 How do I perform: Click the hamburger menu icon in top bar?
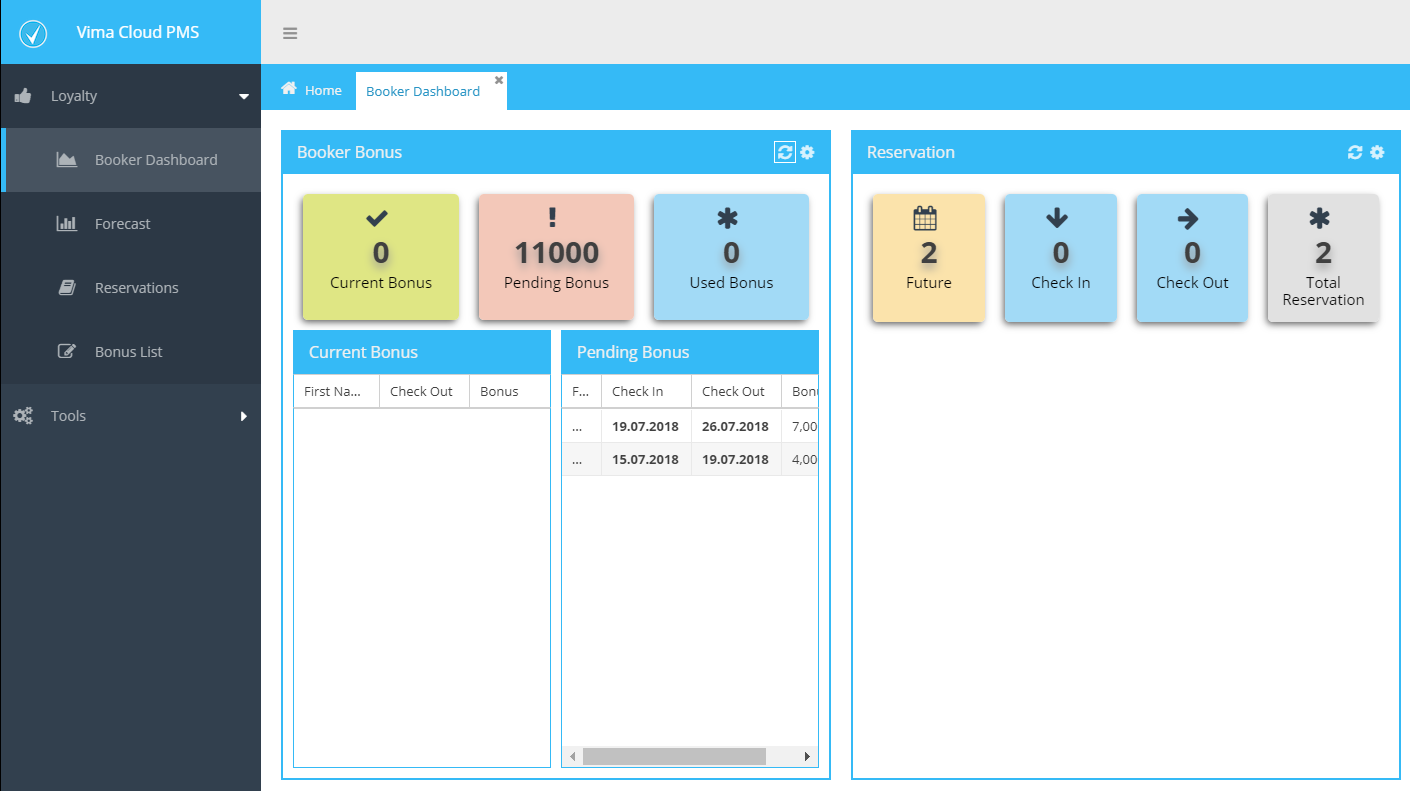click(x=290, y=33)
